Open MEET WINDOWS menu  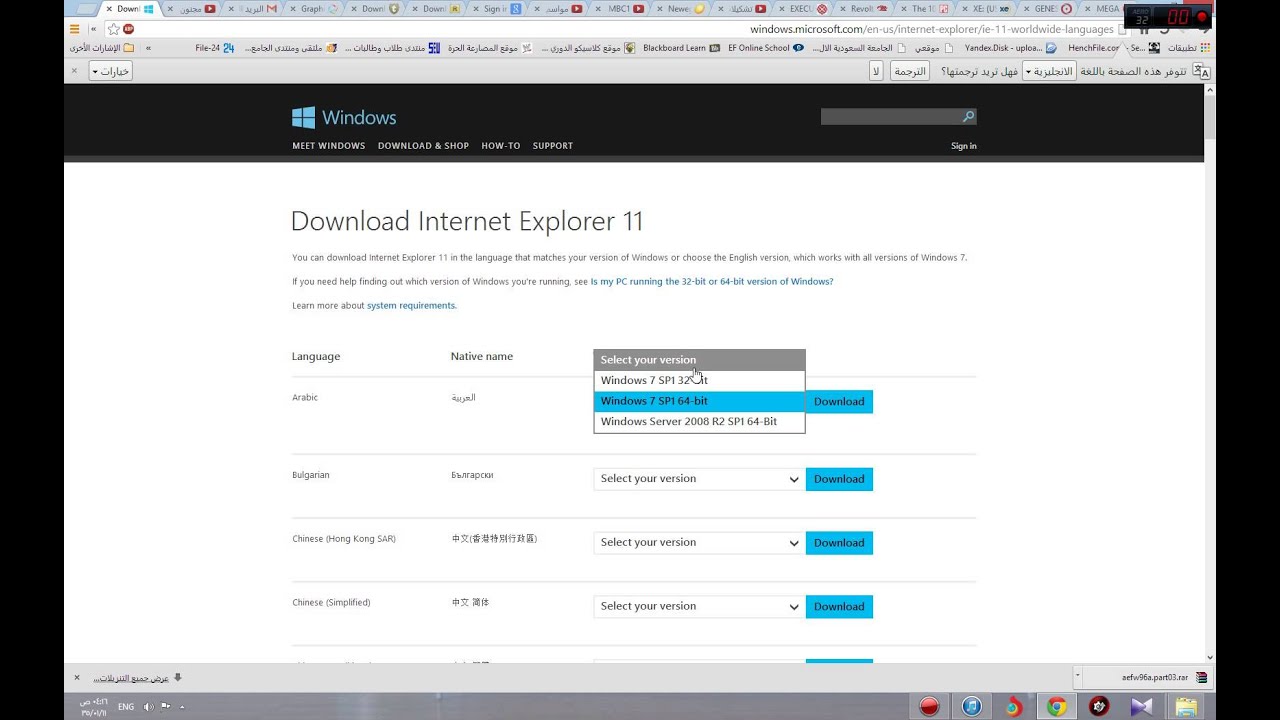pos(328,146)
